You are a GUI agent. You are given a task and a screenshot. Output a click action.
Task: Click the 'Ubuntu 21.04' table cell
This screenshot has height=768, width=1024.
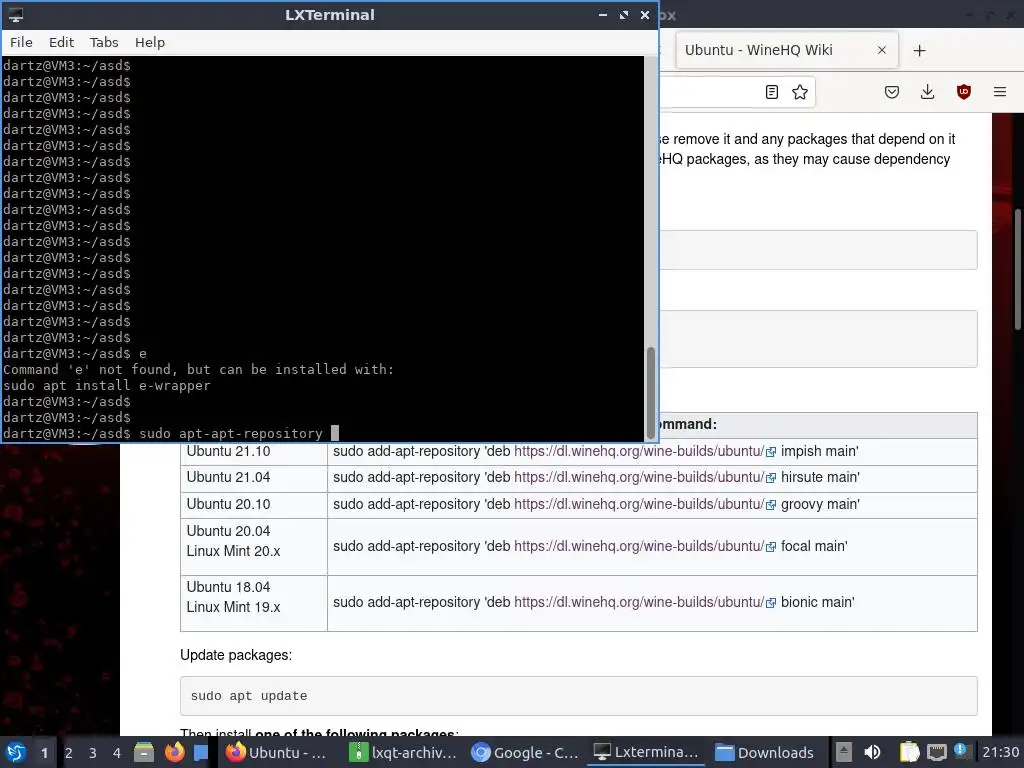[x=253, y=478]
